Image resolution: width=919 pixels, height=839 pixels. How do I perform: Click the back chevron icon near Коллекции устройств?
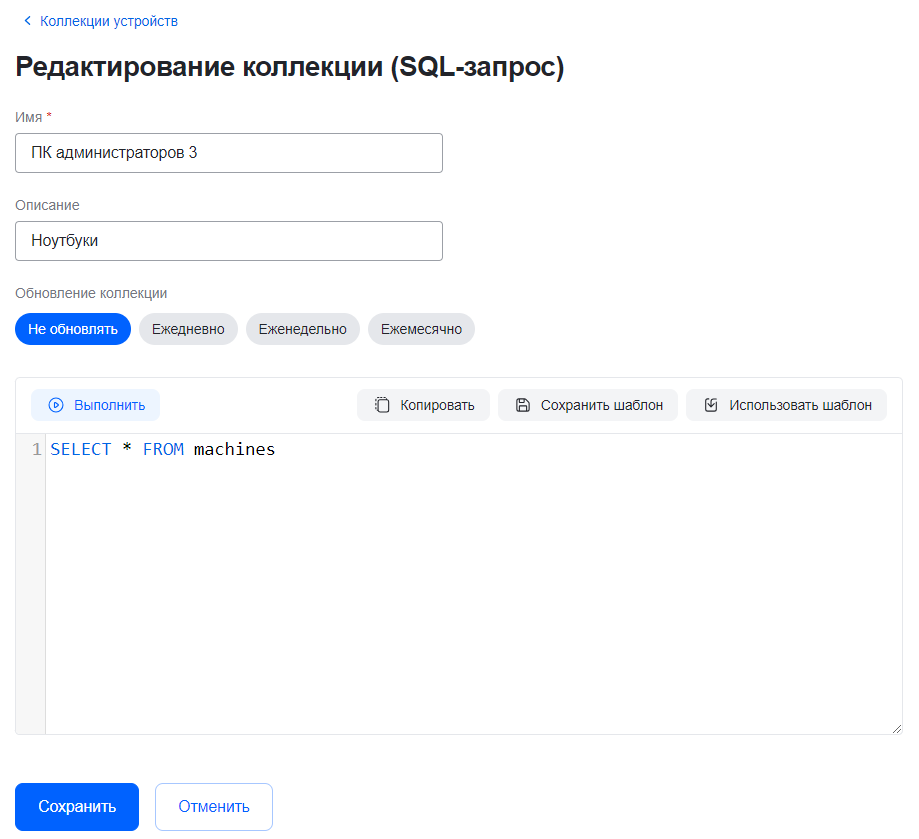tap(27, 21)
